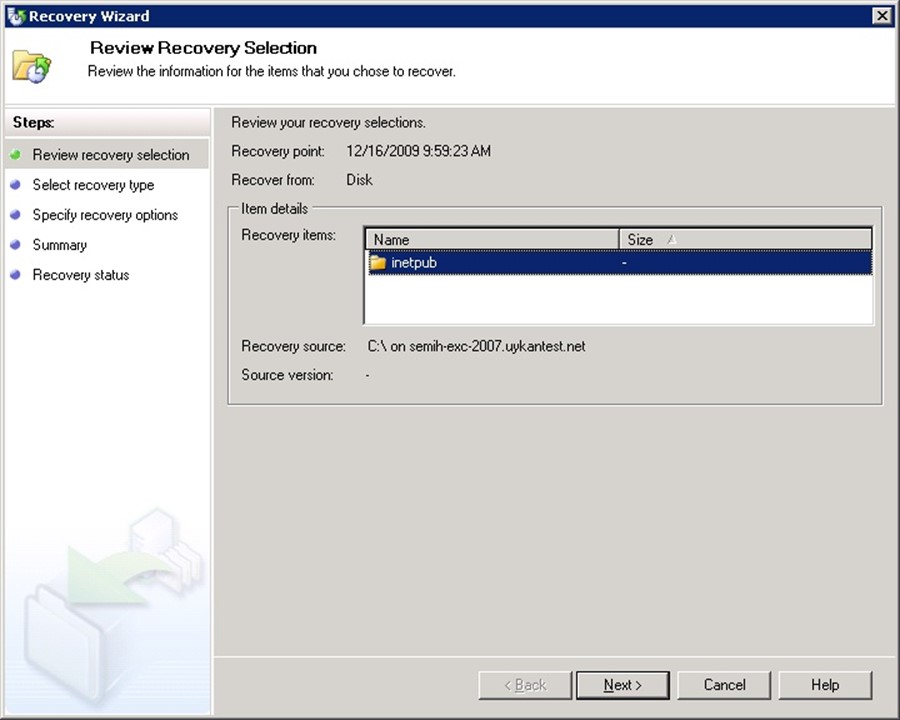
Task: Click the bullet icon next to Summary
Action: pos(15,245)
